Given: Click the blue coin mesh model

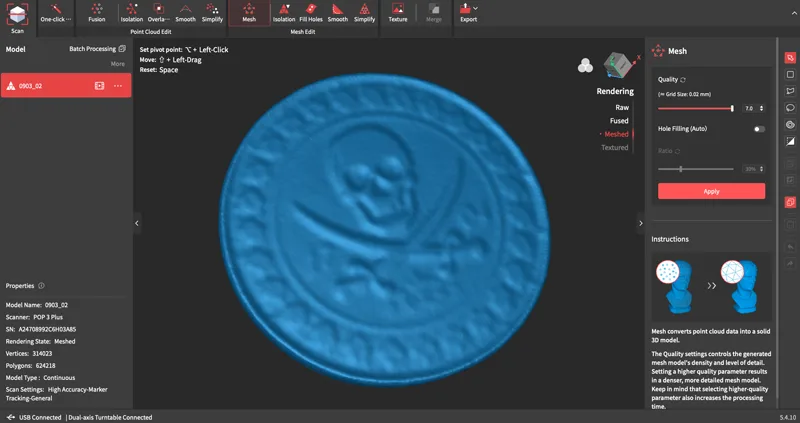Looking at the screenshot, I should click(x=384, y=230).
